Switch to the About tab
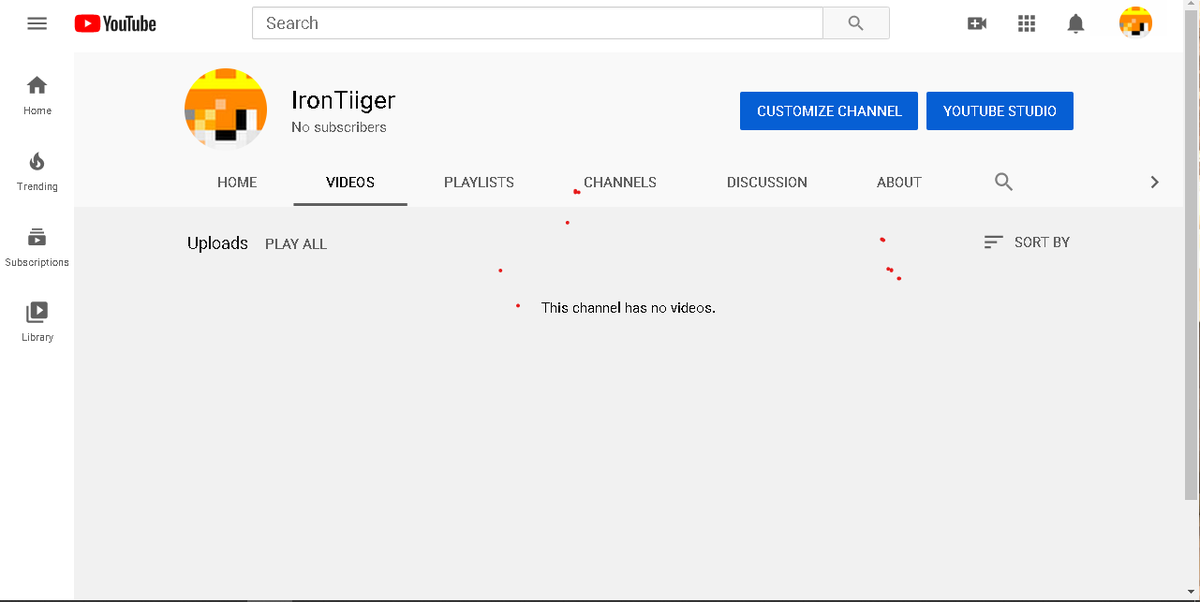 pos(899,182)
